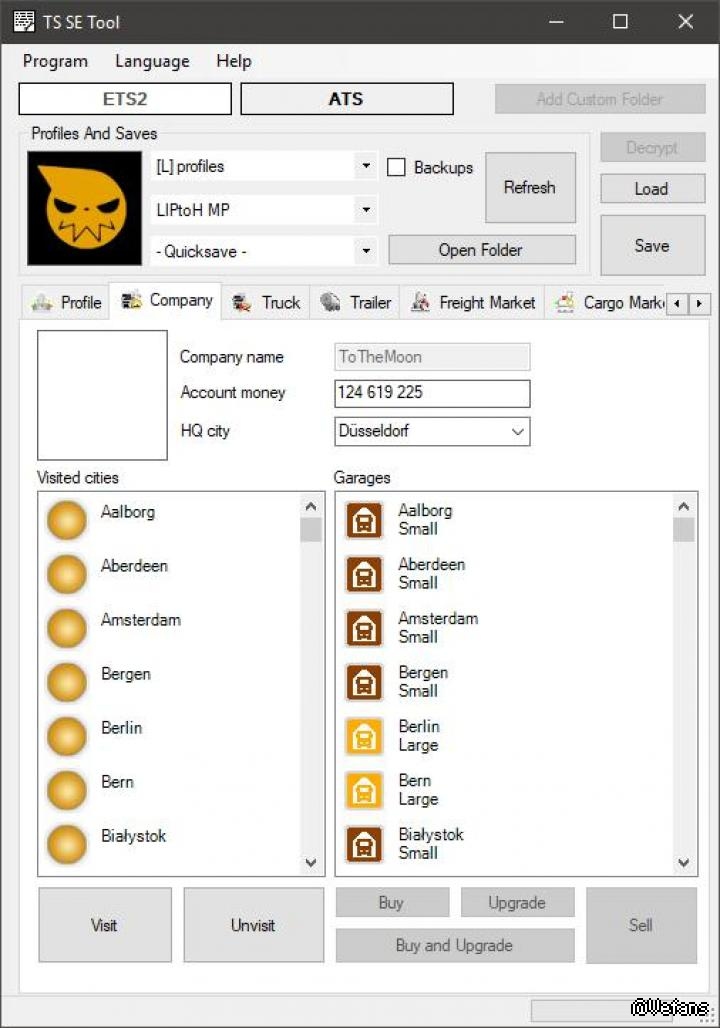This screenshot has width=720, height=1028.
Task: Click the Buy garage button
Action: coord(392,903)
